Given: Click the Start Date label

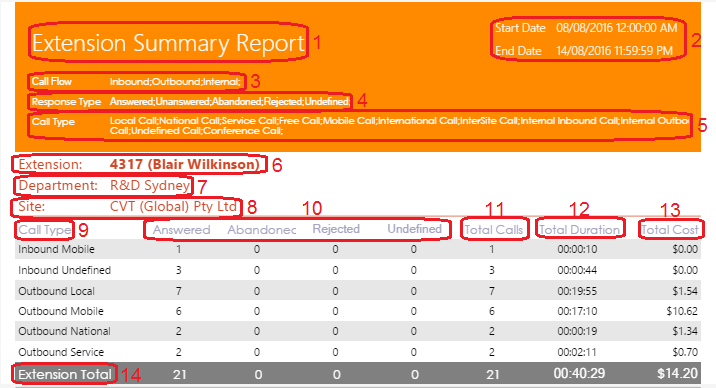Looking at the screenshot, I should (x=521, y=28).
